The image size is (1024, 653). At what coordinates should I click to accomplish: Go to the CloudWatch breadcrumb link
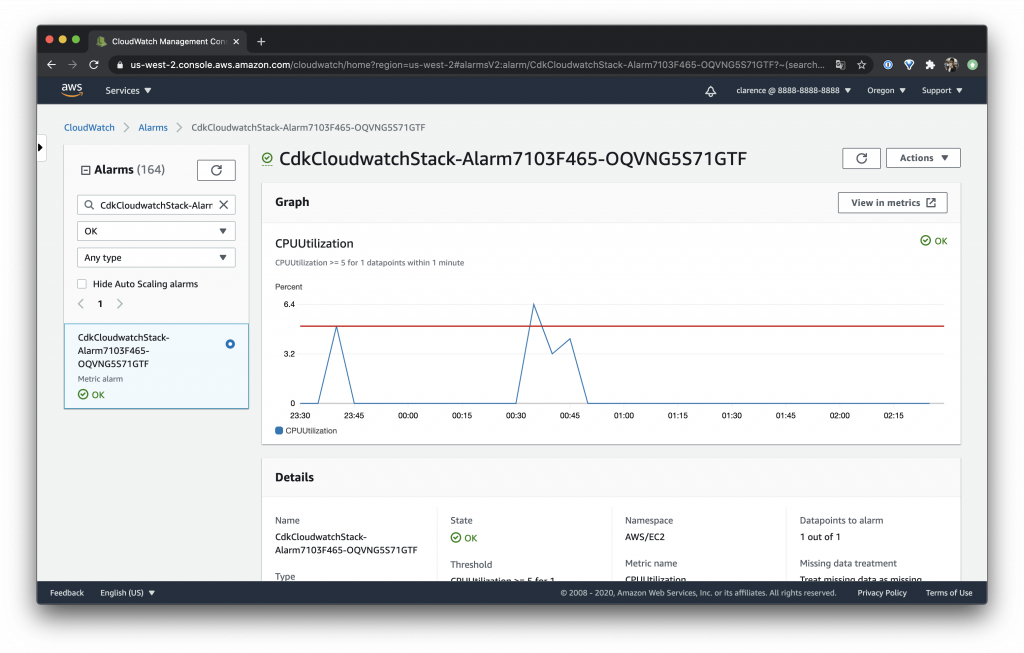tap(89, 127)
